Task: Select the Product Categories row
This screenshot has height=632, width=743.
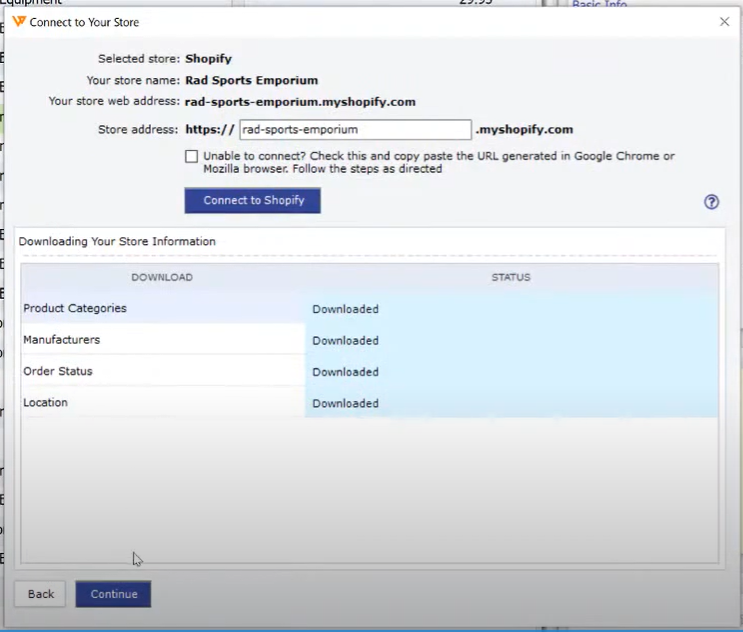Action: (x=370, y=308)
